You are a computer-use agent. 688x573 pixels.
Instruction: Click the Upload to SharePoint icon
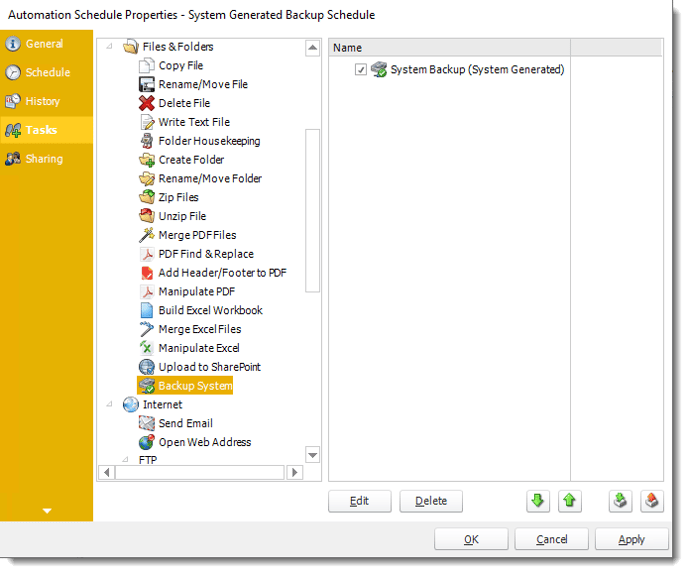(147, 367)
